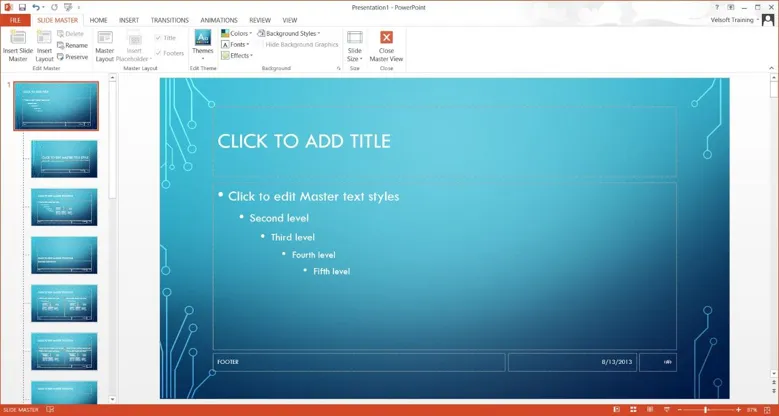Click the Click to Add Title placeholder

pyautogui.click(x=445, y=142)
